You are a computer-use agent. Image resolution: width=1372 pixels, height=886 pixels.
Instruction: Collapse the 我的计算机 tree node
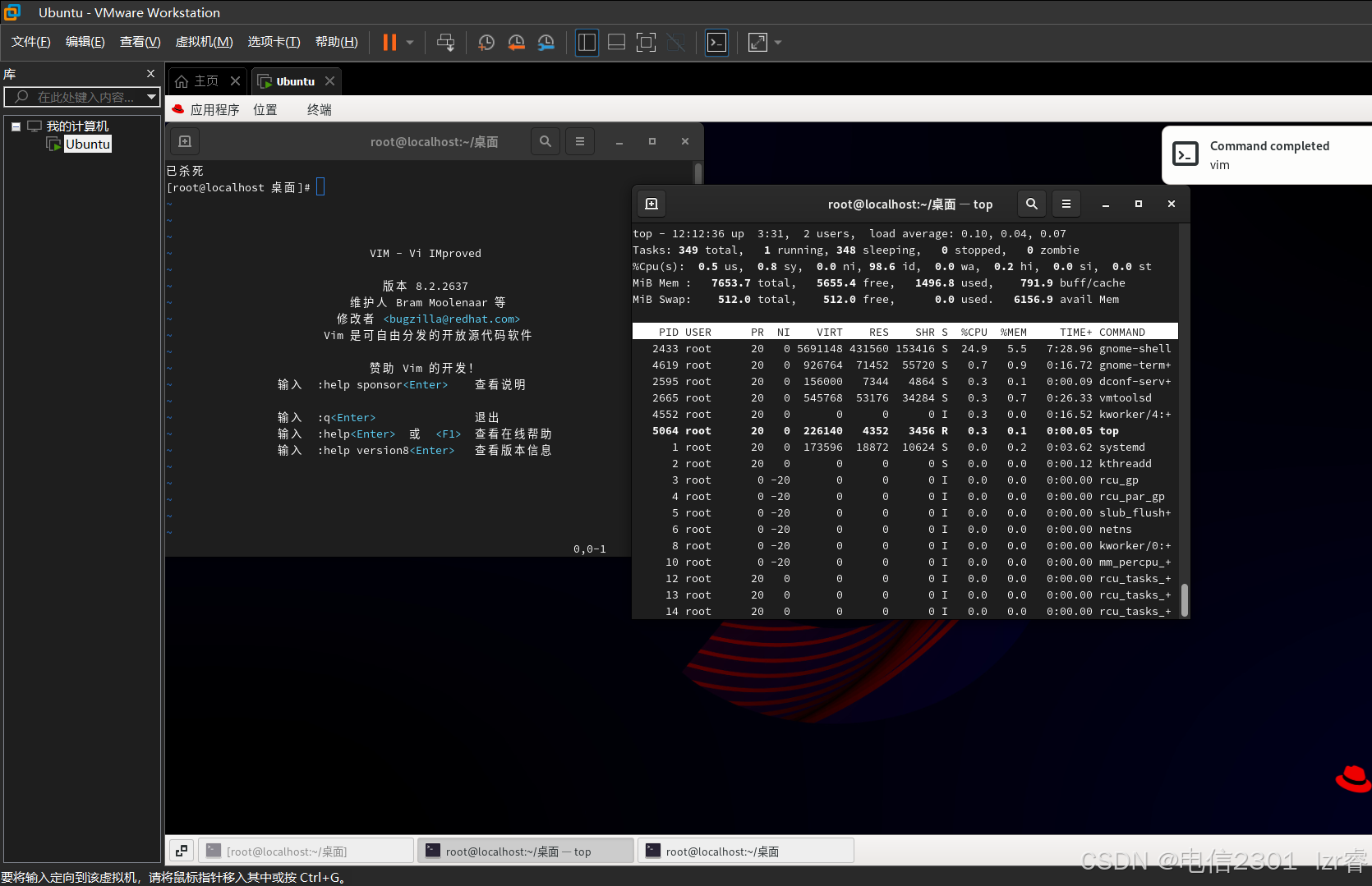coord(16,126)
